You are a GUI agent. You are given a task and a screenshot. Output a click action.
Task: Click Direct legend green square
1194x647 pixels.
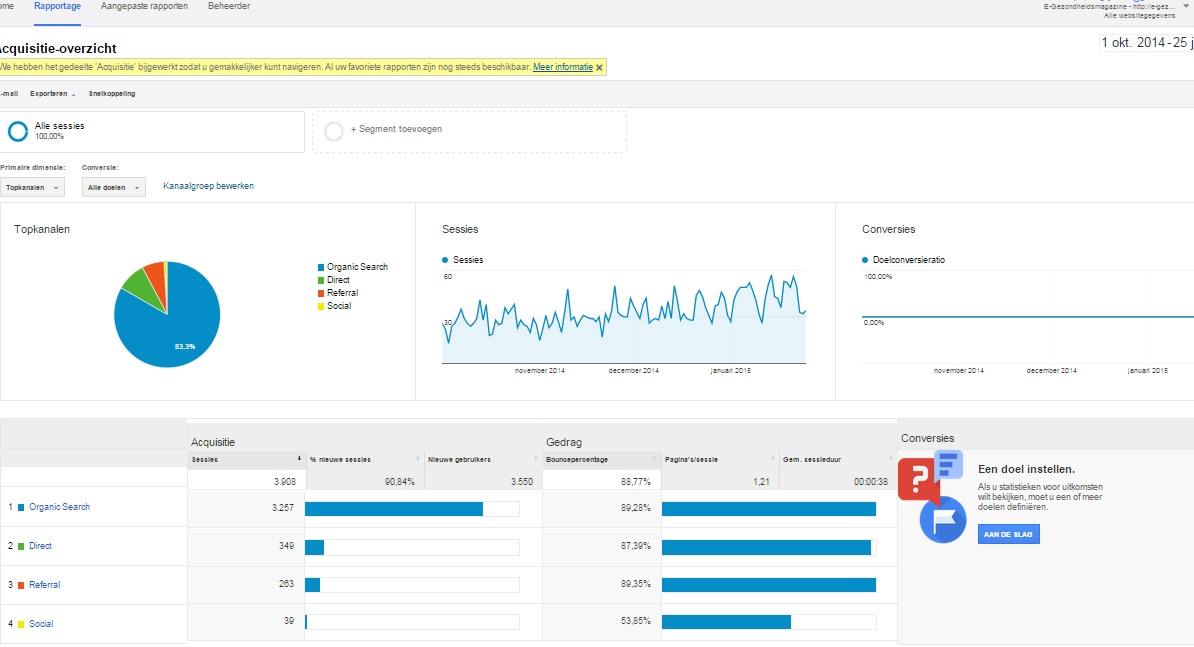(321, 281)
